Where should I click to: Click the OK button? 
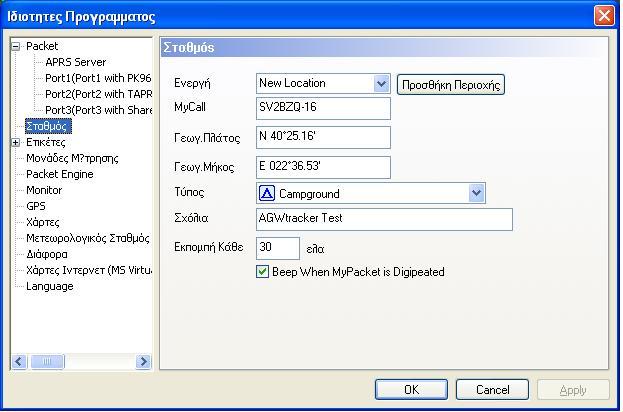(411, 389)
